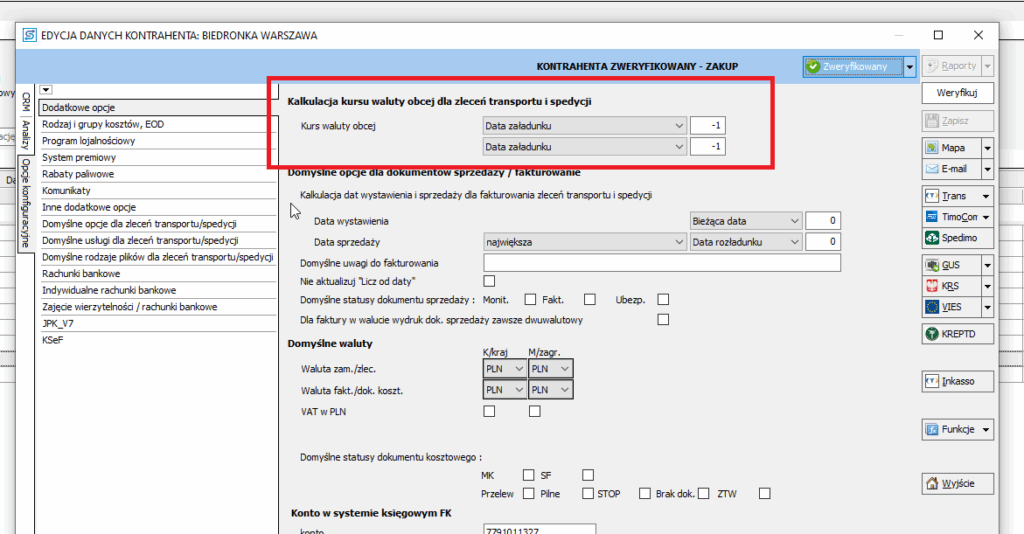Click the Spedimo button
This screenshot has height=534, width=1024.
pos(957,238)
